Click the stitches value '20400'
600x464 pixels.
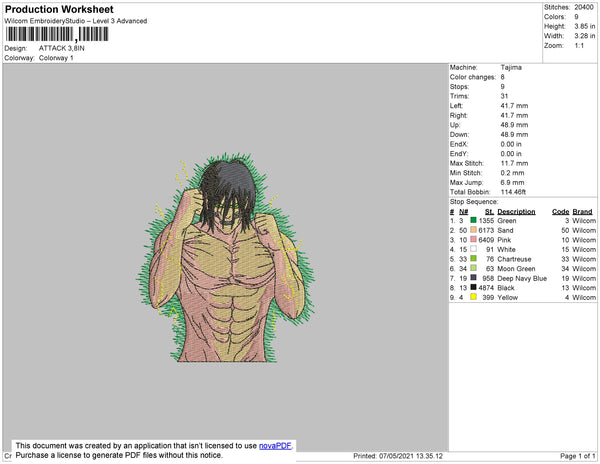click(x=584, y=7)
